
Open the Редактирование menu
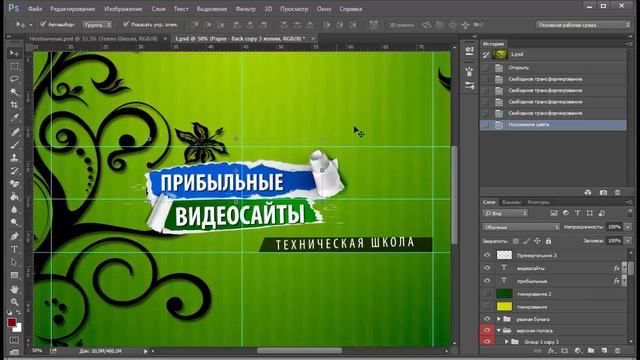(x=73, y=9)
